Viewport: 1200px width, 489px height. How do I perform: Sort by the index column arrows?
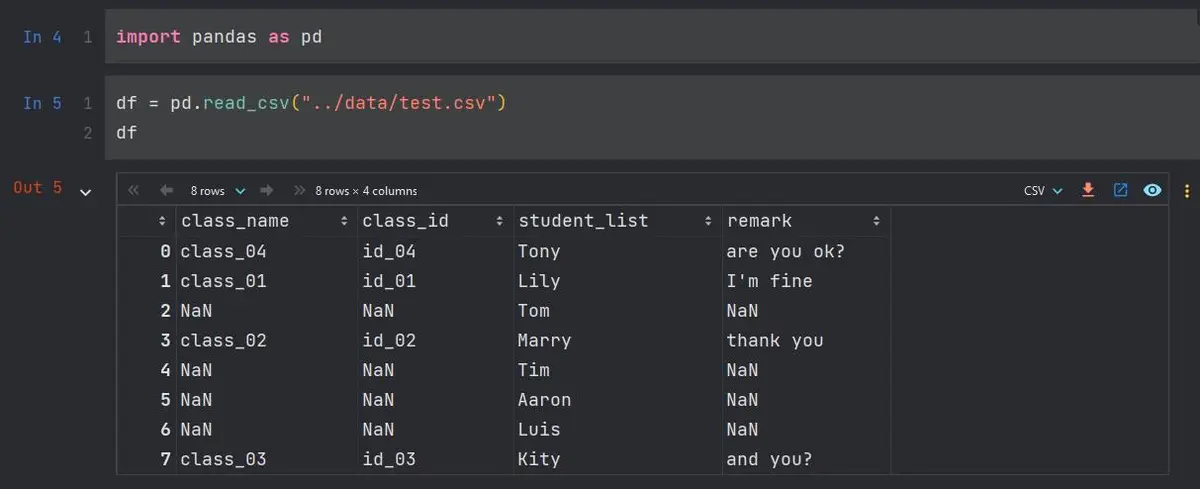point(162,221)
